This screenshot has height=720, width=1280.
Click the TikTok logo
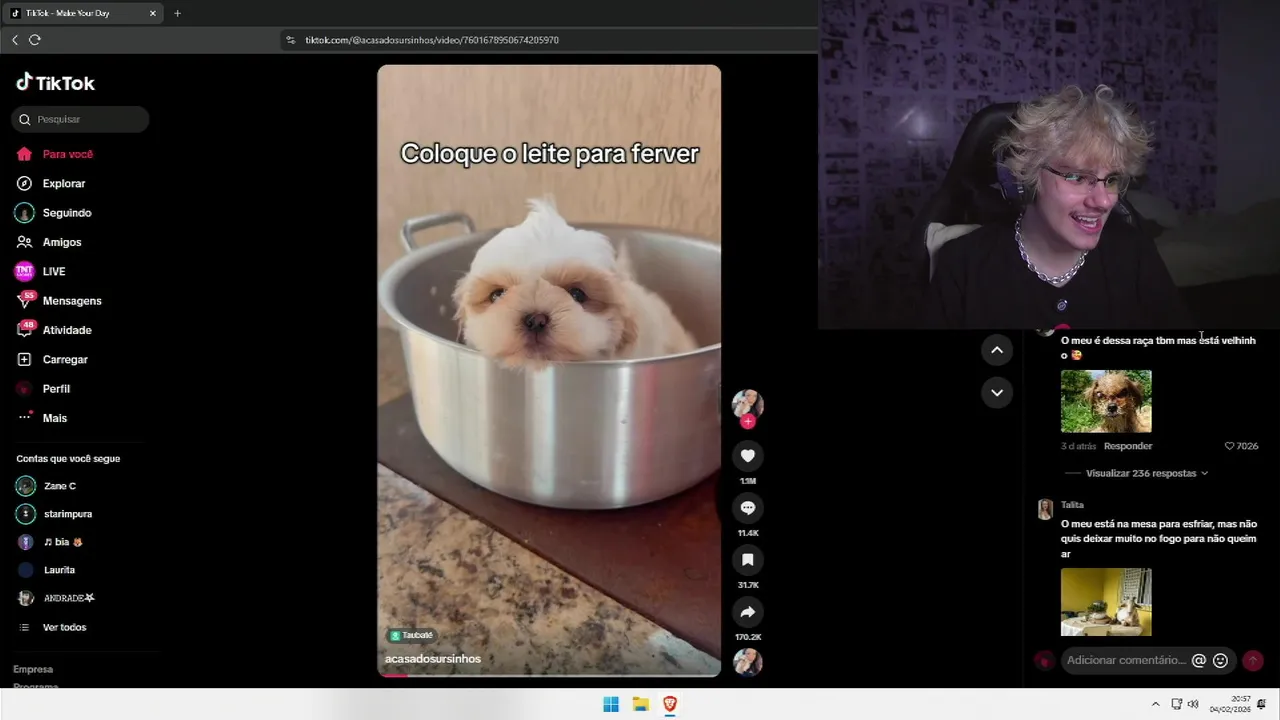coord(55,83)
